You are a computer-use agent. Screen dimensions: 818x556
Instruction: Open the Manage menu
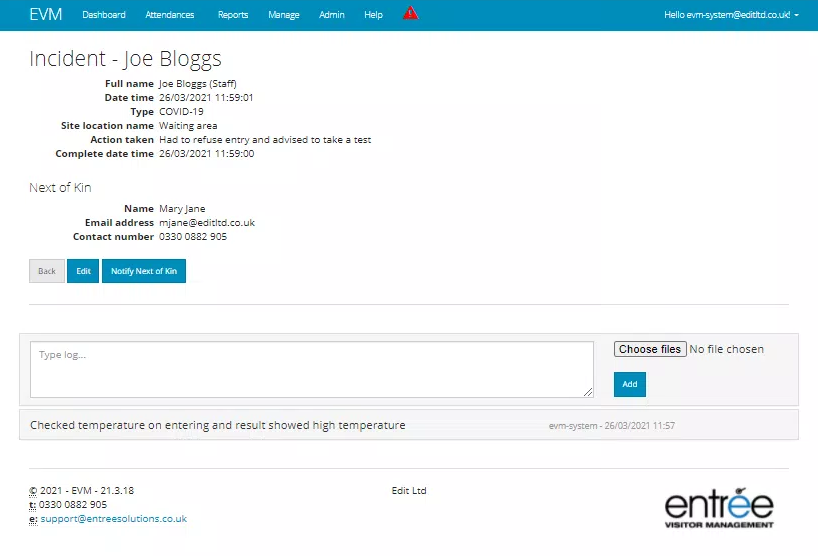click(x=284, y=15)
